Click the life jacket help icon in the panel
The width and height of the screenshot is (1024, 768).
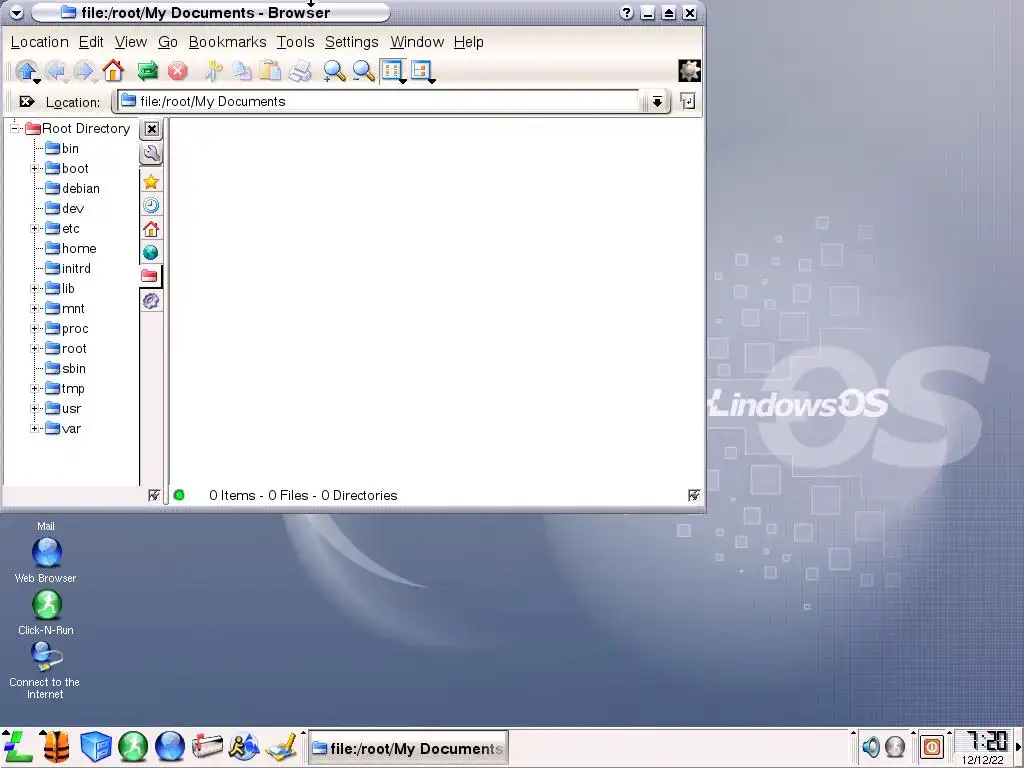[x=56, y=746]
